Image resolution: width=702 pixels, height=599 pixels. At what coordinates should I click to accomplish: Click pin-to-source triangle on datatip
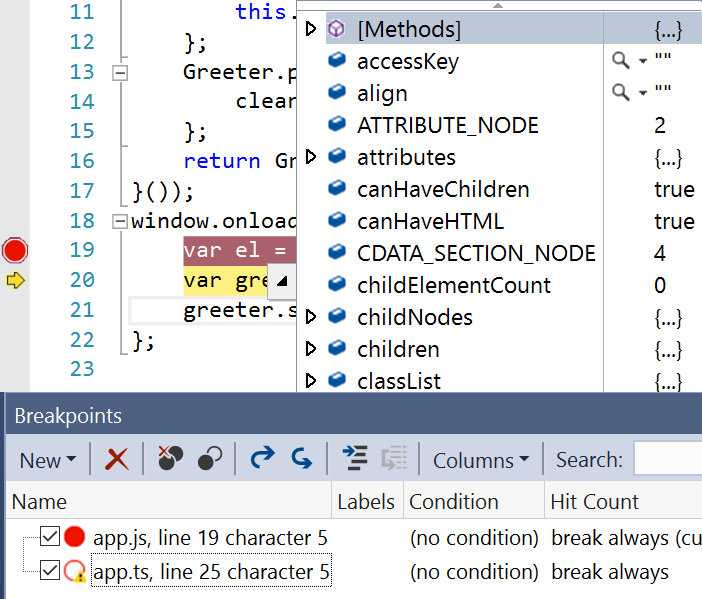(x=282, y=281)
